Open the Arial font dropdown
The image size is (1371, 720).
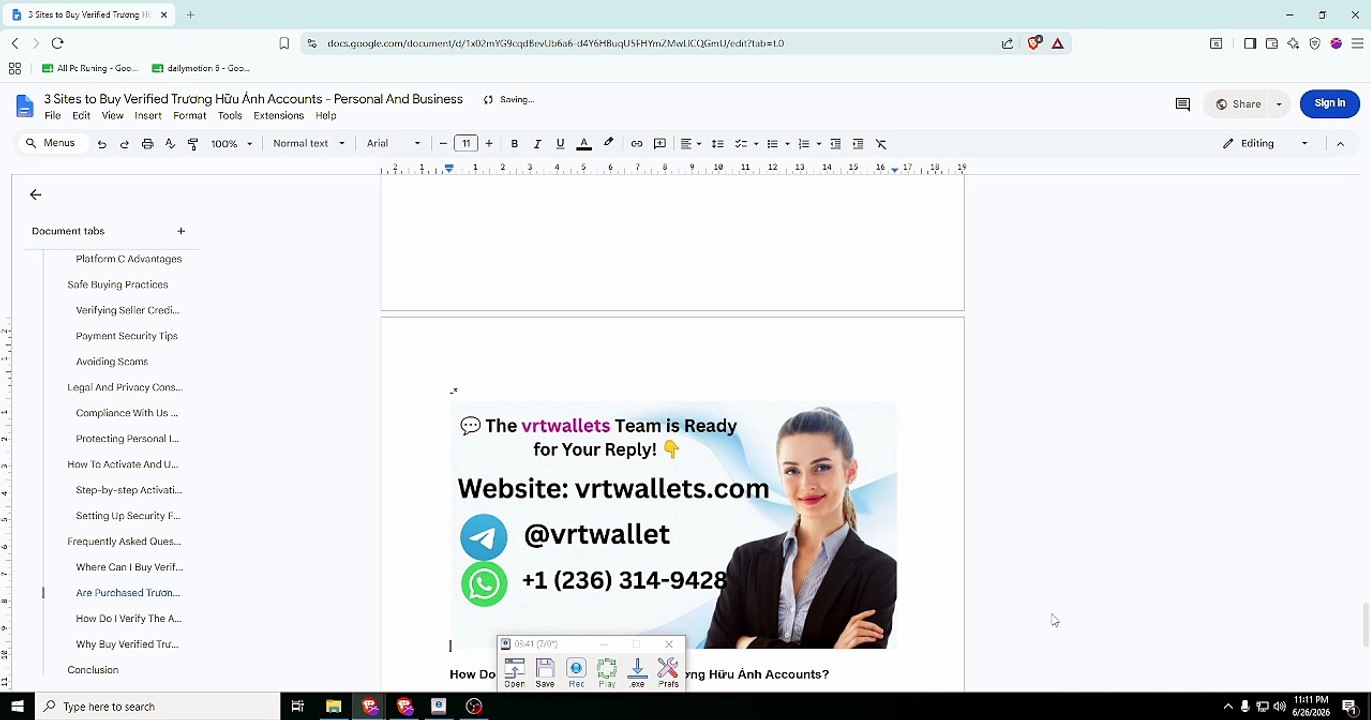(x=393, y=144)
